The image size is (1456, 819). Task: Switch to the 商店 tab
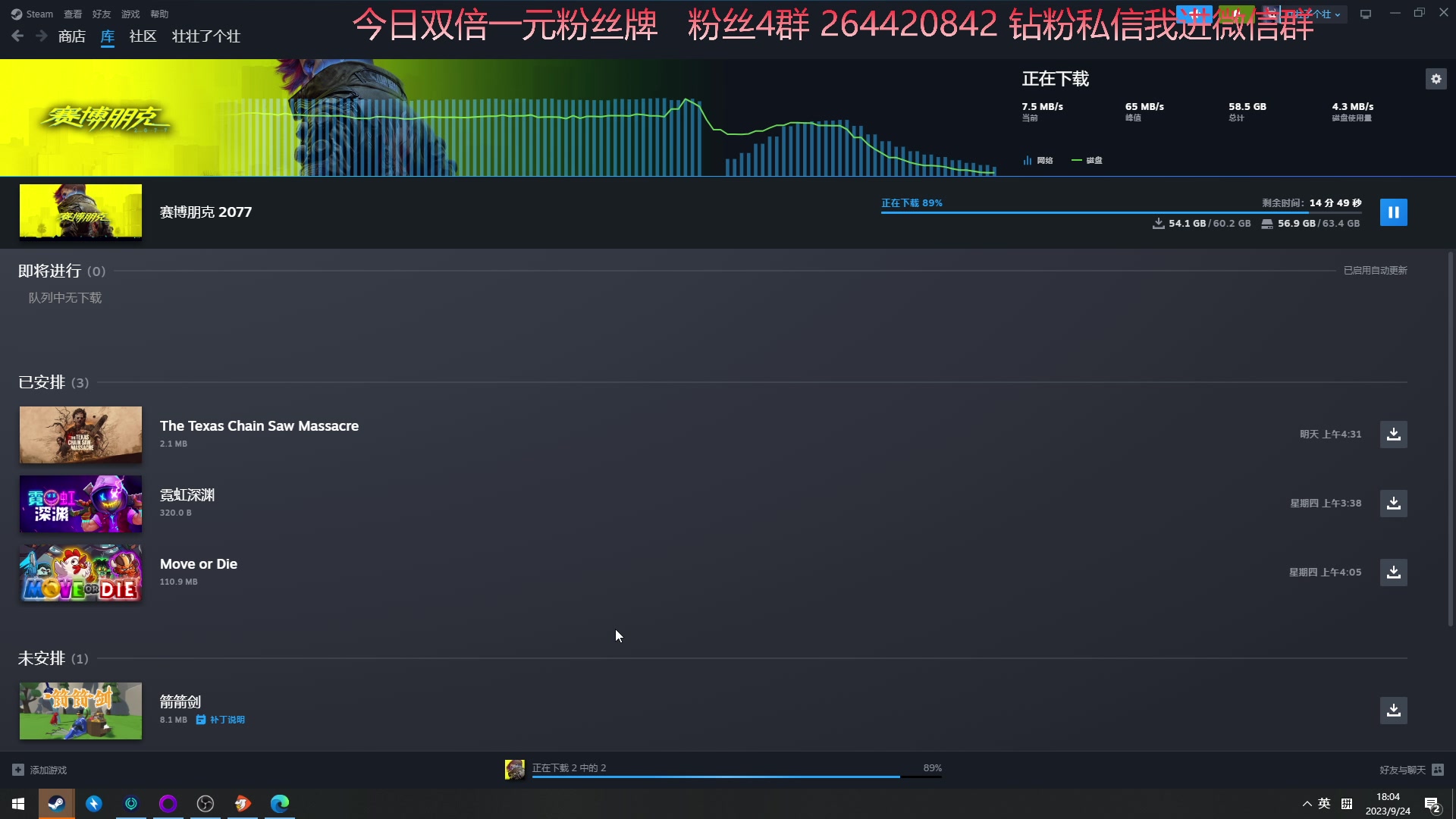tap(72, 36)
